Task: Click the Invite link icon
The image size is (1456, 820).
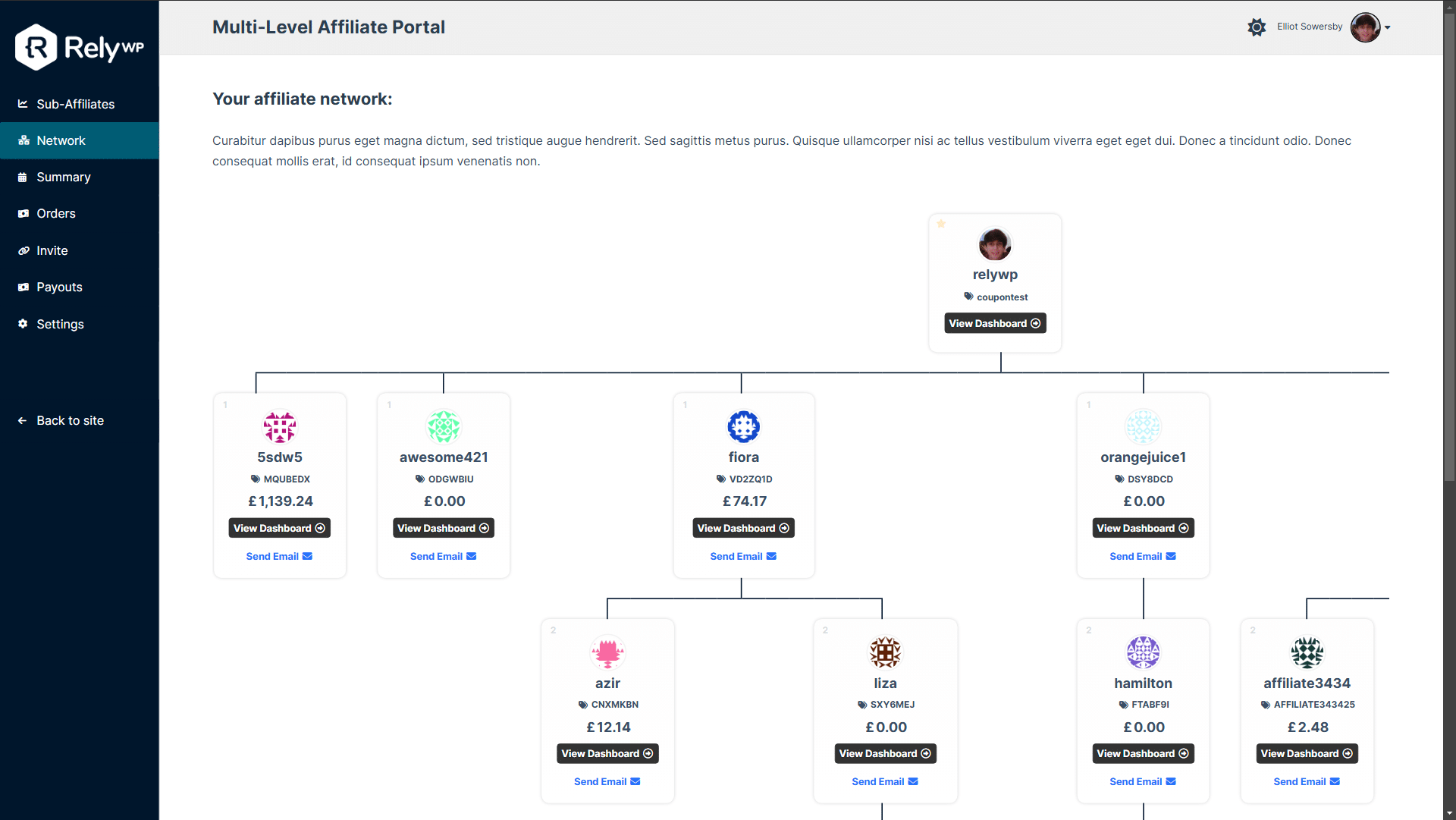Action: (x=23, y=250)
